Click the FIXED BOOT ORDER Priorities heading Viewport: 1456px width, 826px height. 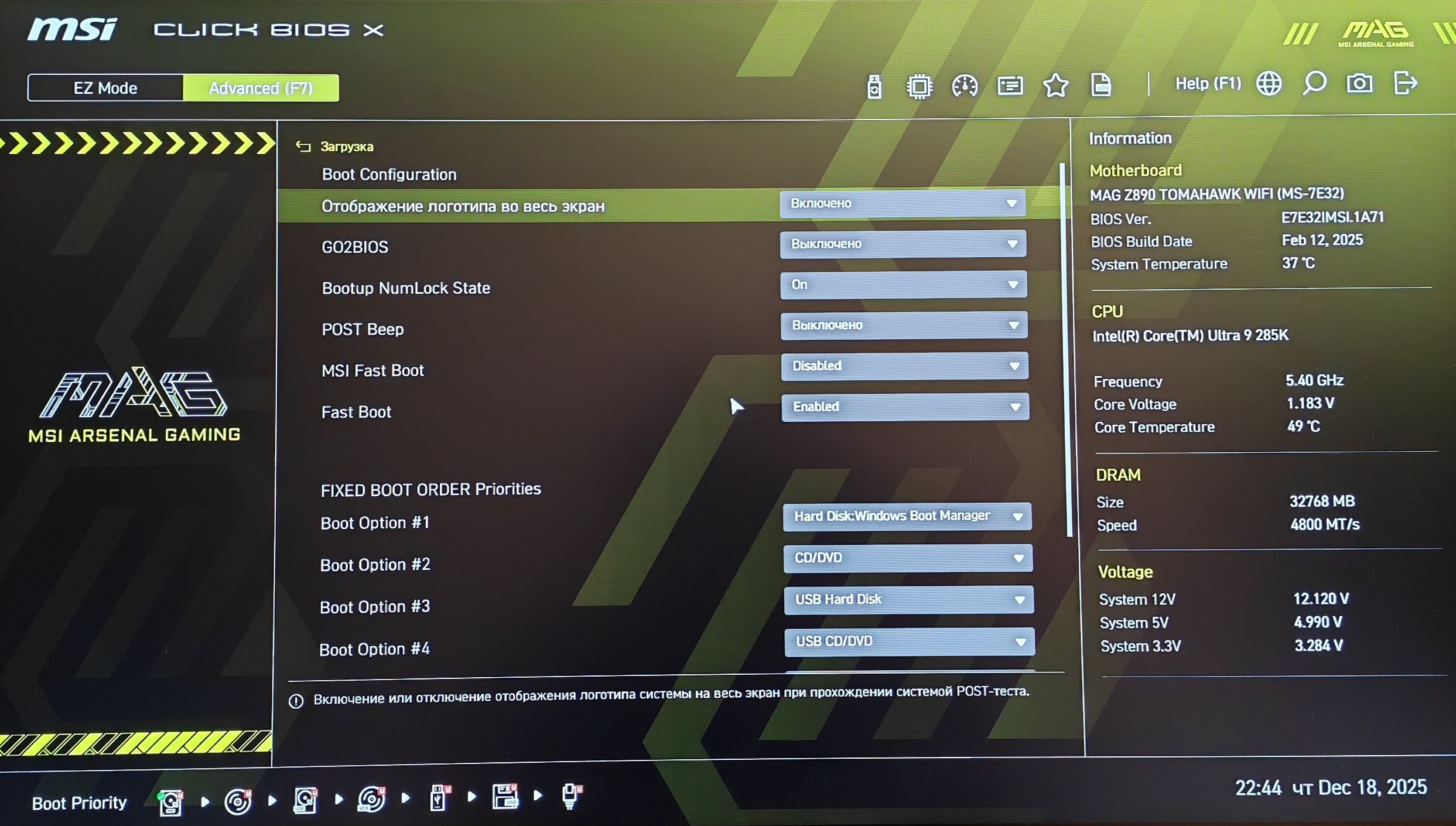tap(430, 489)
